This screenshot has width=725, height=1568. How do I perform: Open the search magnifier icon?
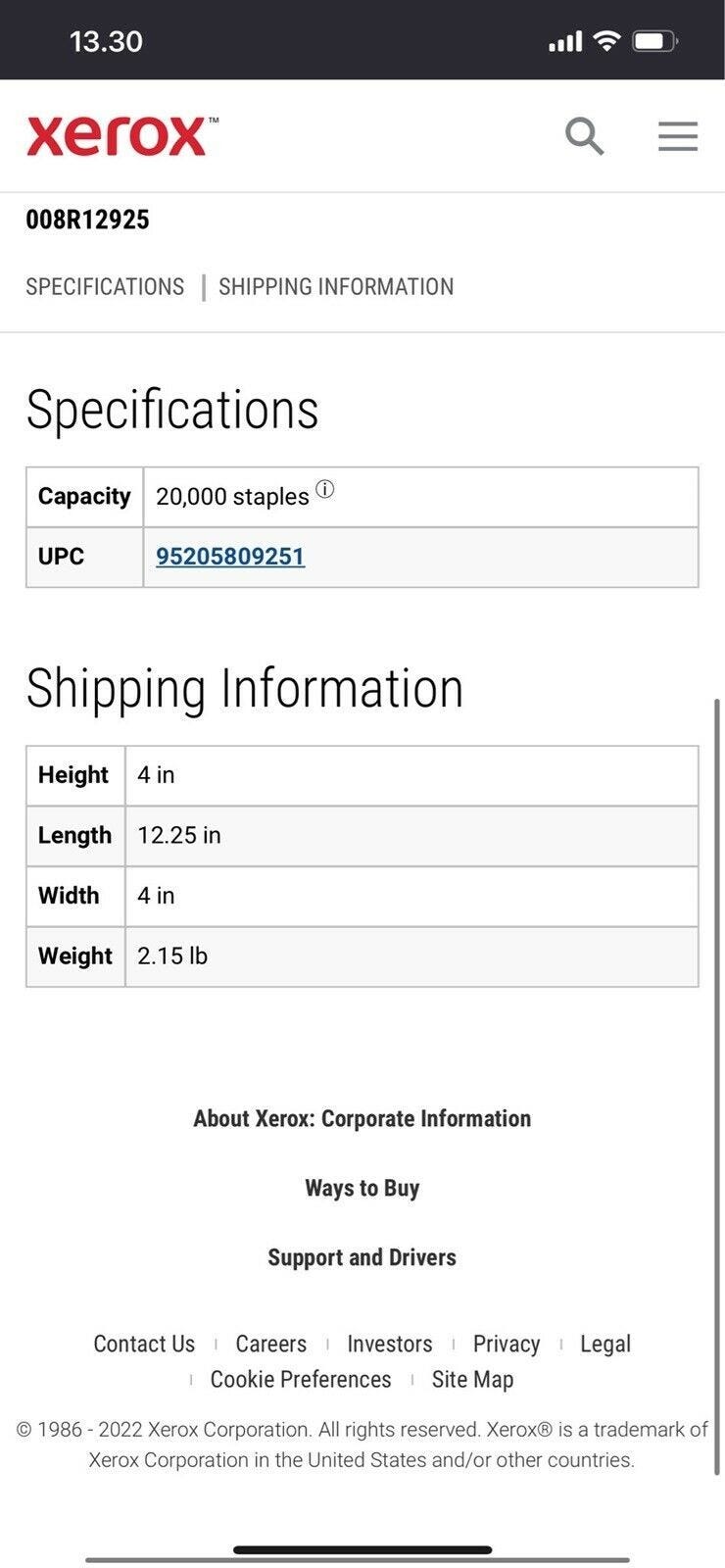pos(584,136)
